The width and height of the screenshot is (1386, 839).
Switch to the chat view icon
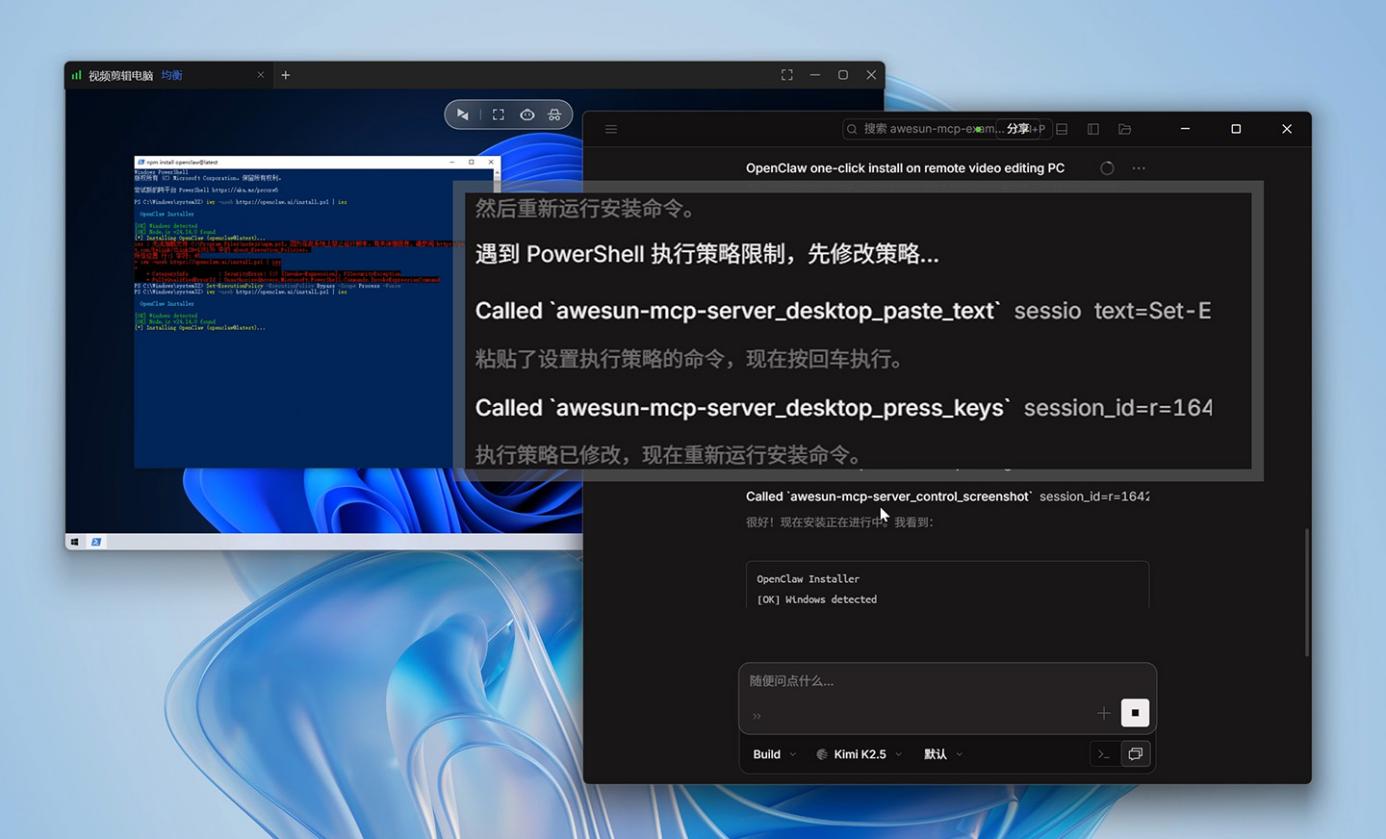pyautogui.click(x=1135, y=754)
